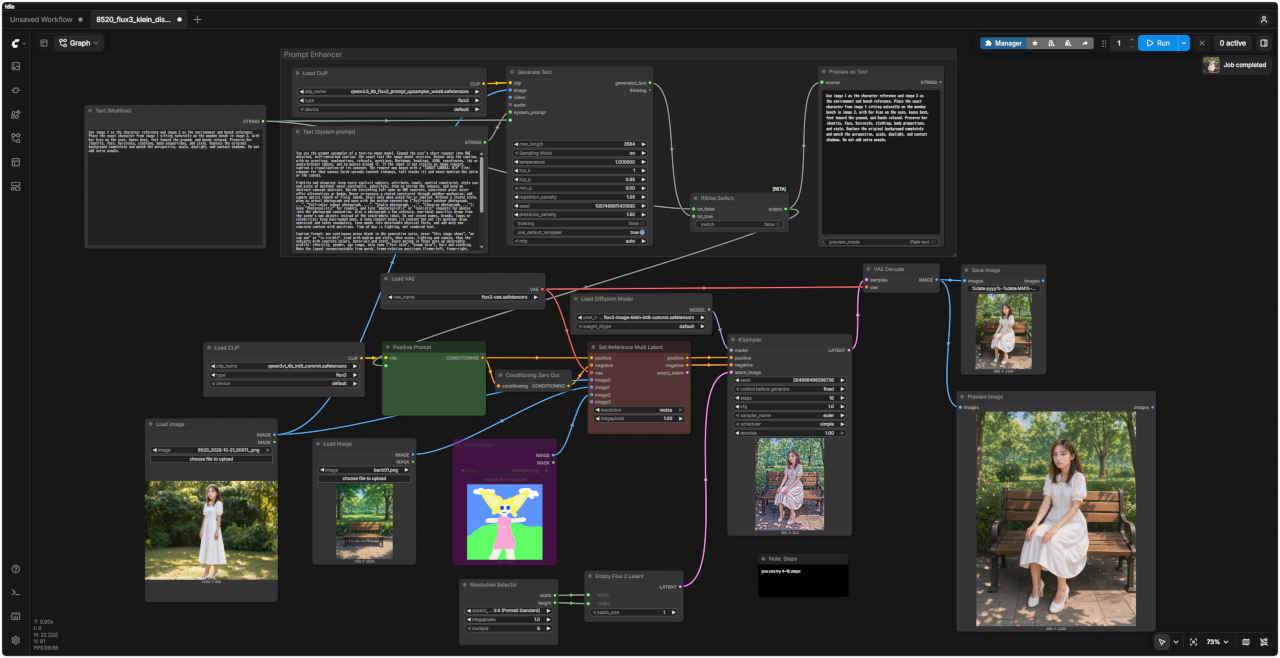This screenshot has width=1280, height=658.
Task: Open the keyboard shortcuts icon
Action: pos(16,616)
